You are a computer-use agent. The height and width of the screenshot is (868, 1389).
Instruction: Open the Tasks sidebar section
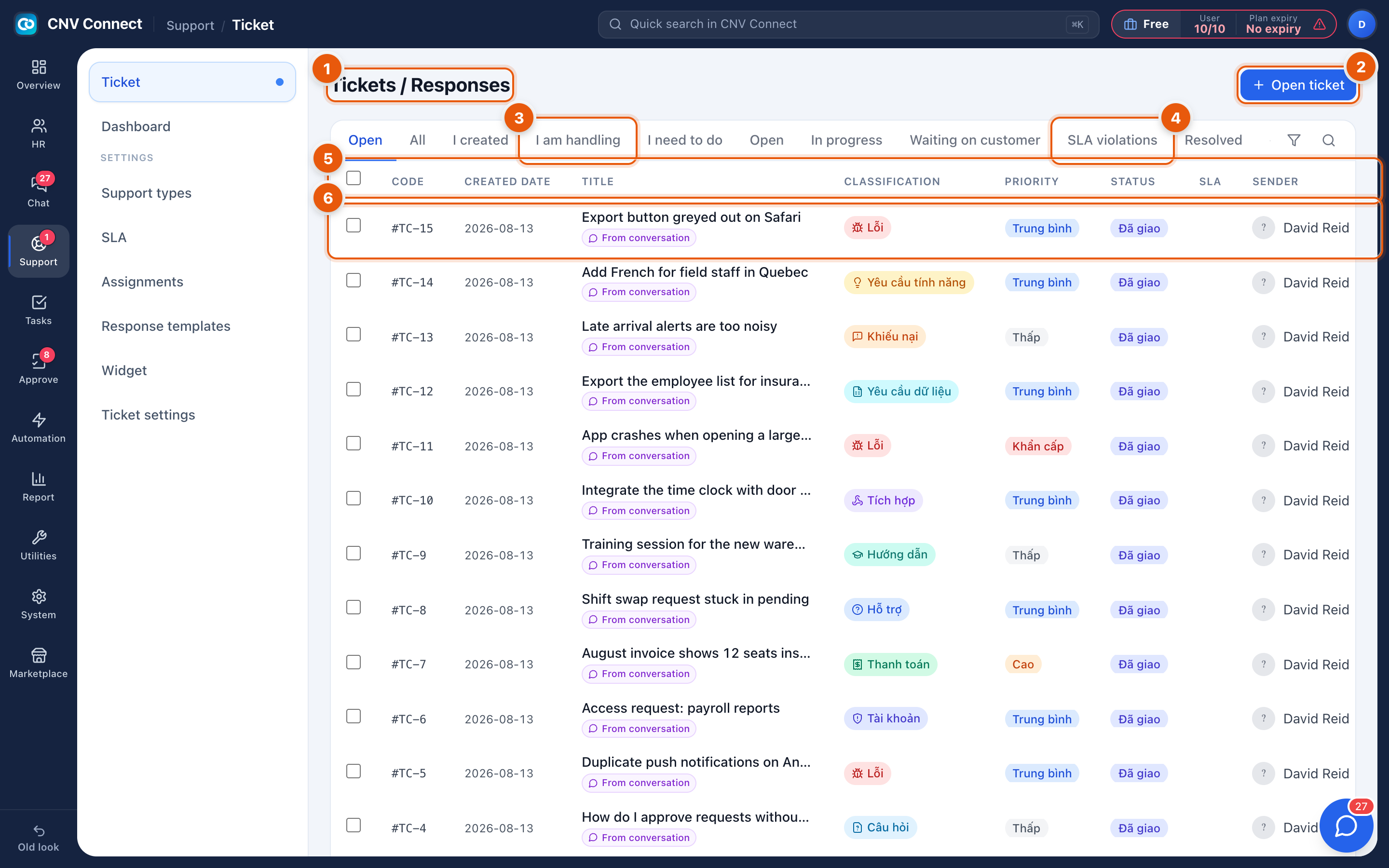(x=39, y=310)
